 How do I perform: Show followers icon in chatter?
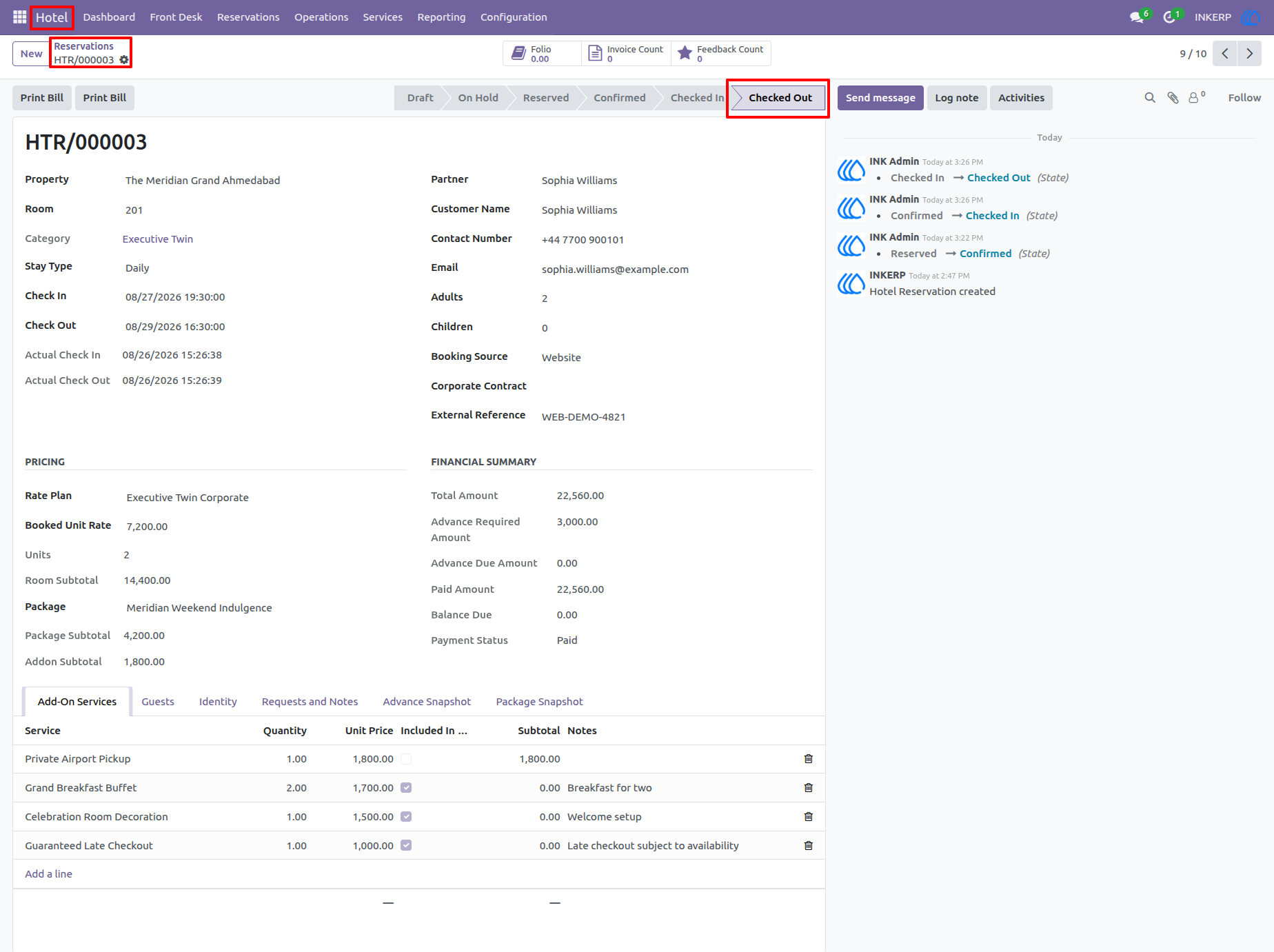[x=1196, y=98]
